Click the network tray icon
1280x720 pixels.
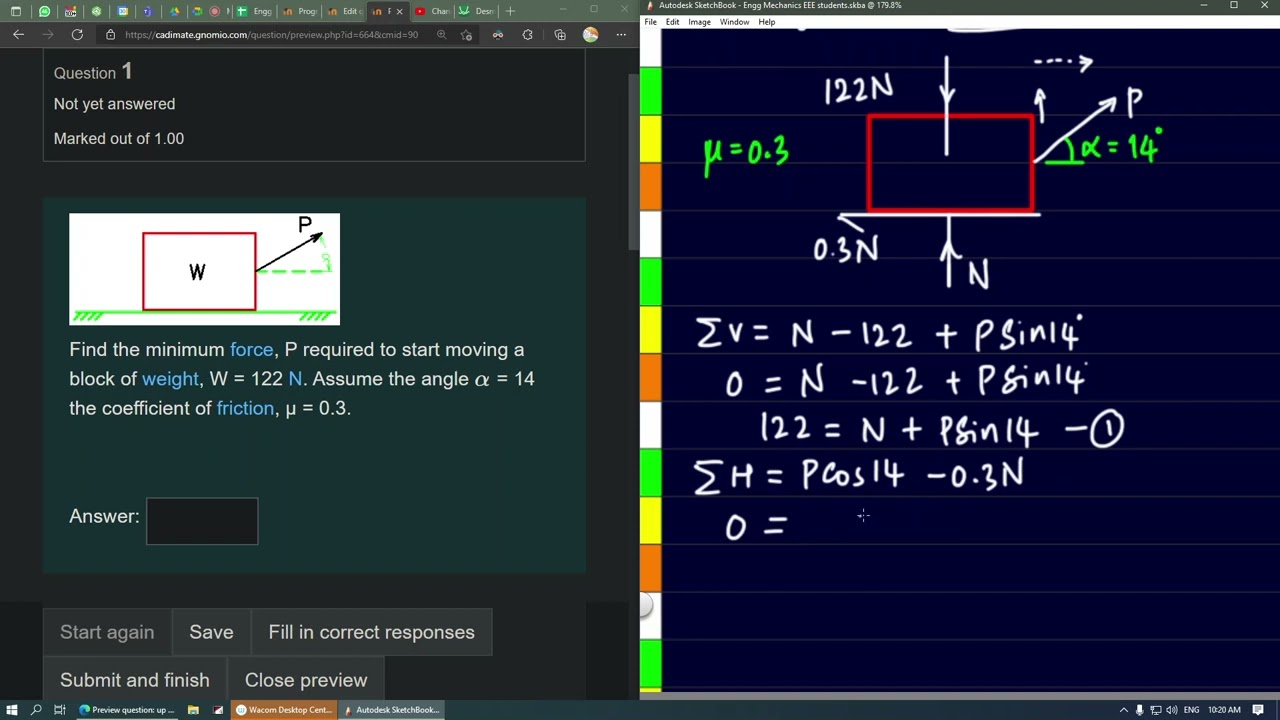pos(1155,710)
